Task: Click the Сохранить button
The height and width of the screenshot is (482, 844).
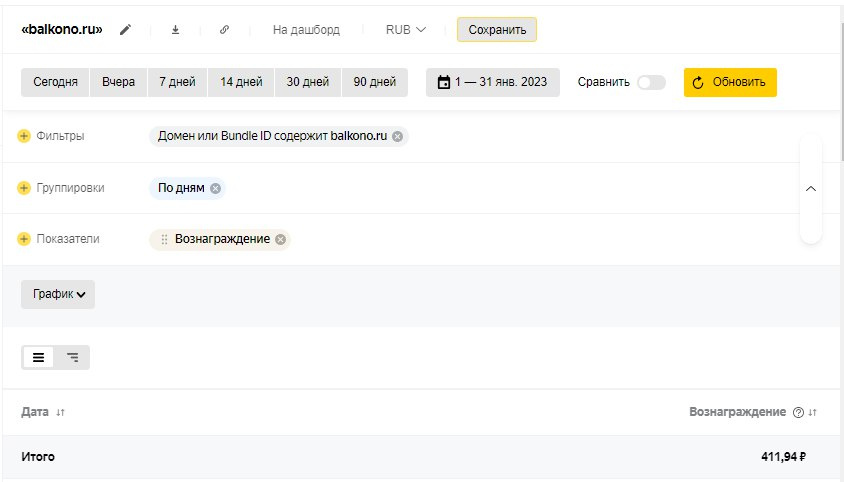Action: [497, 30]
